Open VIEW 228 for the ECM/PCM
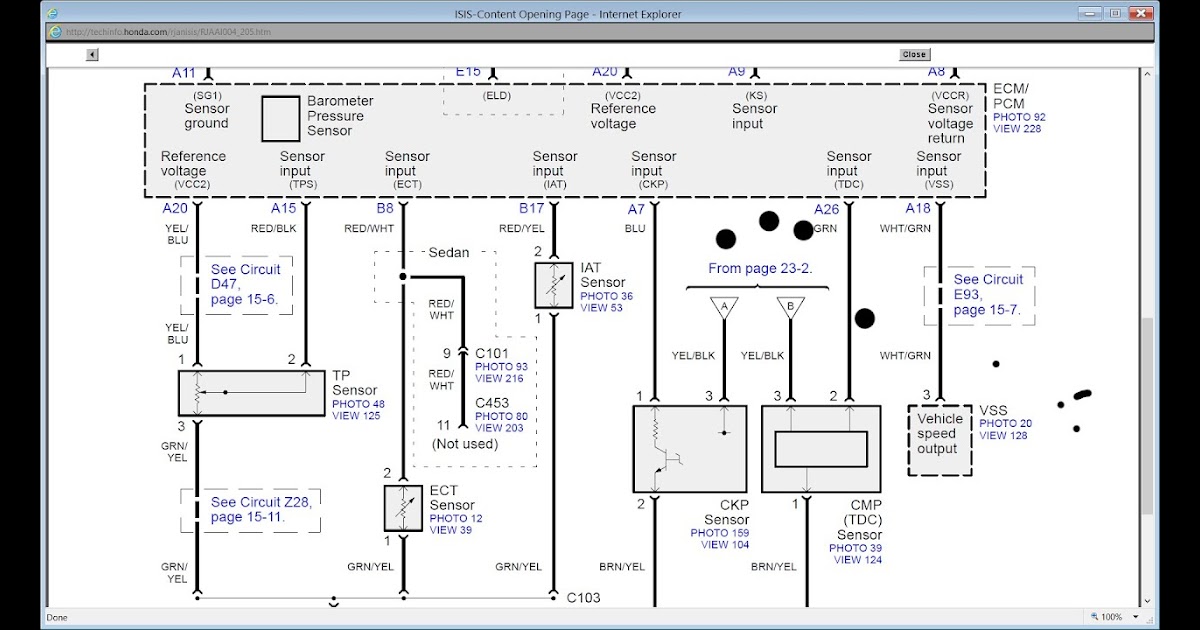The image size is (1200, 630). coord(1017,129)
